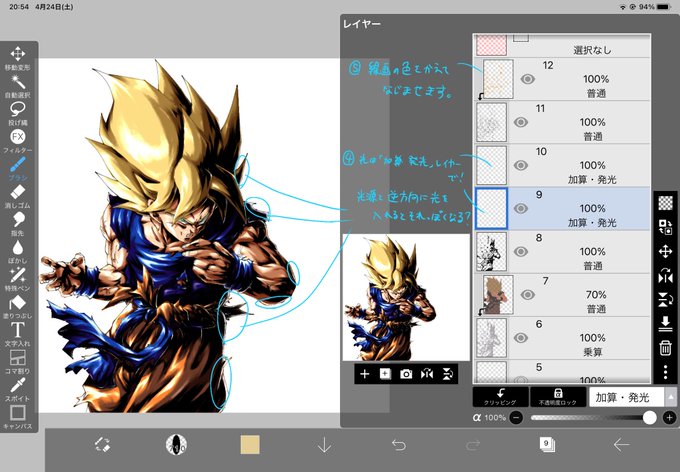Decrease opacity with minus button
The width and height of the screenshot is (680, 472).
pyautogui.click(x=516, y=418)
